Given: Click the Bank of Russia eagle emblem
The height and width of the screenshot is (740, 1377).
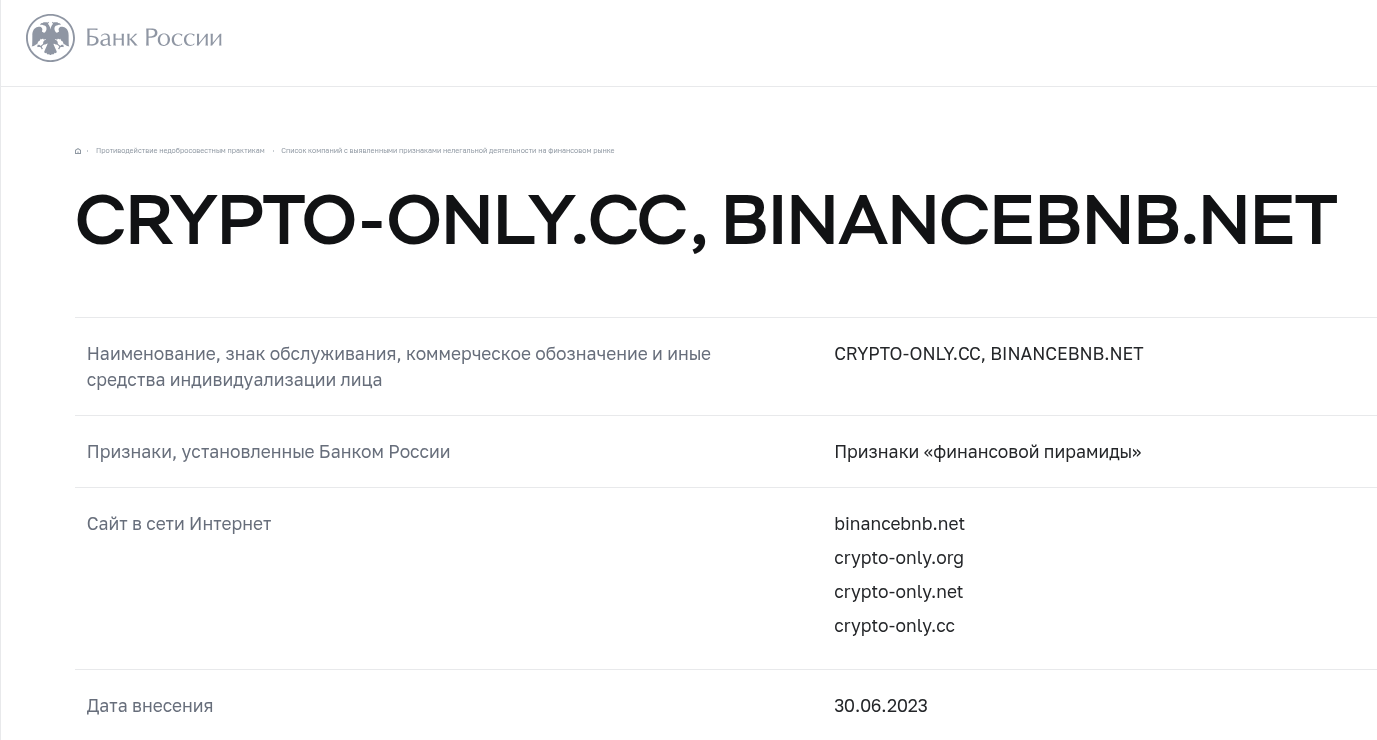Looking at the screenshot, I should [50, 39].
